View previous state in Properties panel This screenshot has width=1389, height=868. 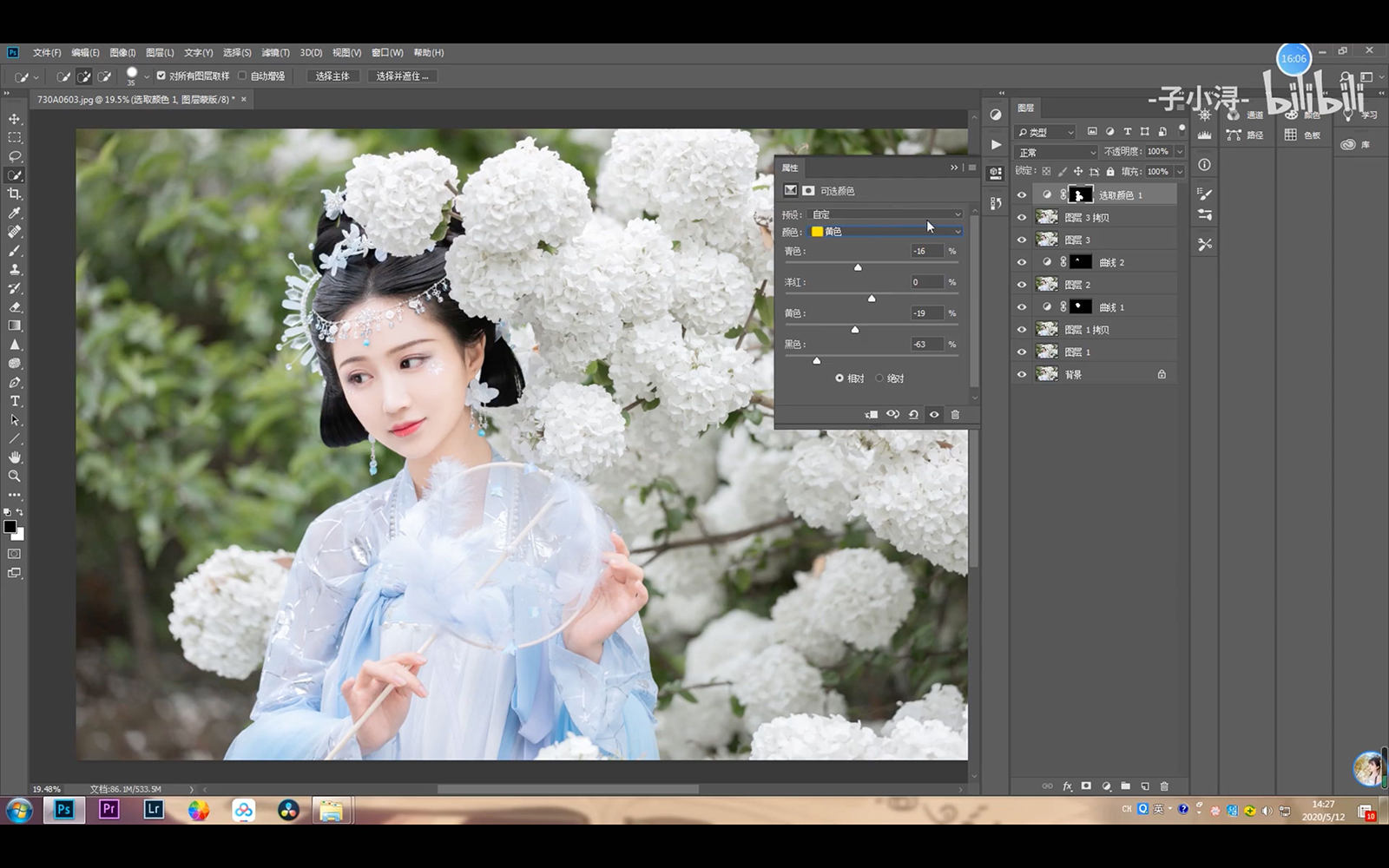click(892, 415)
